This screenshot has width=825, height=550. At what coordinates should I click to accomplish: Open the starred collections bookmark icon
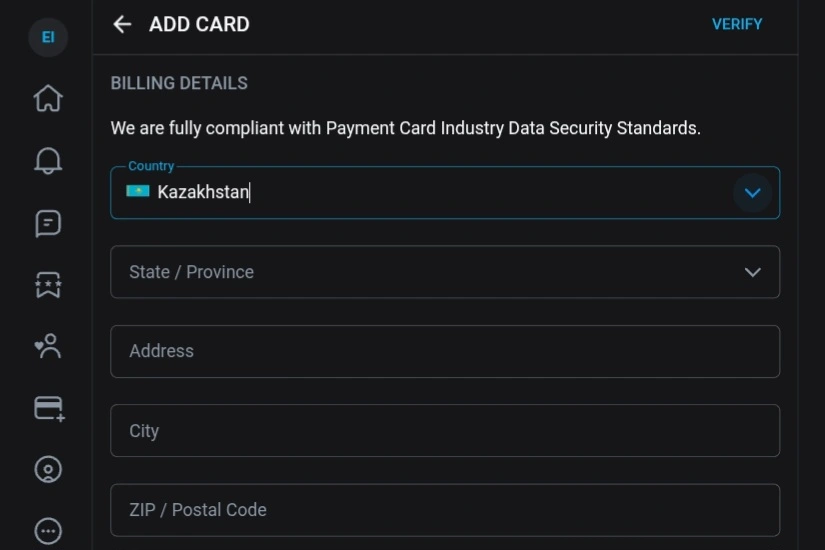tap(47, 285)
